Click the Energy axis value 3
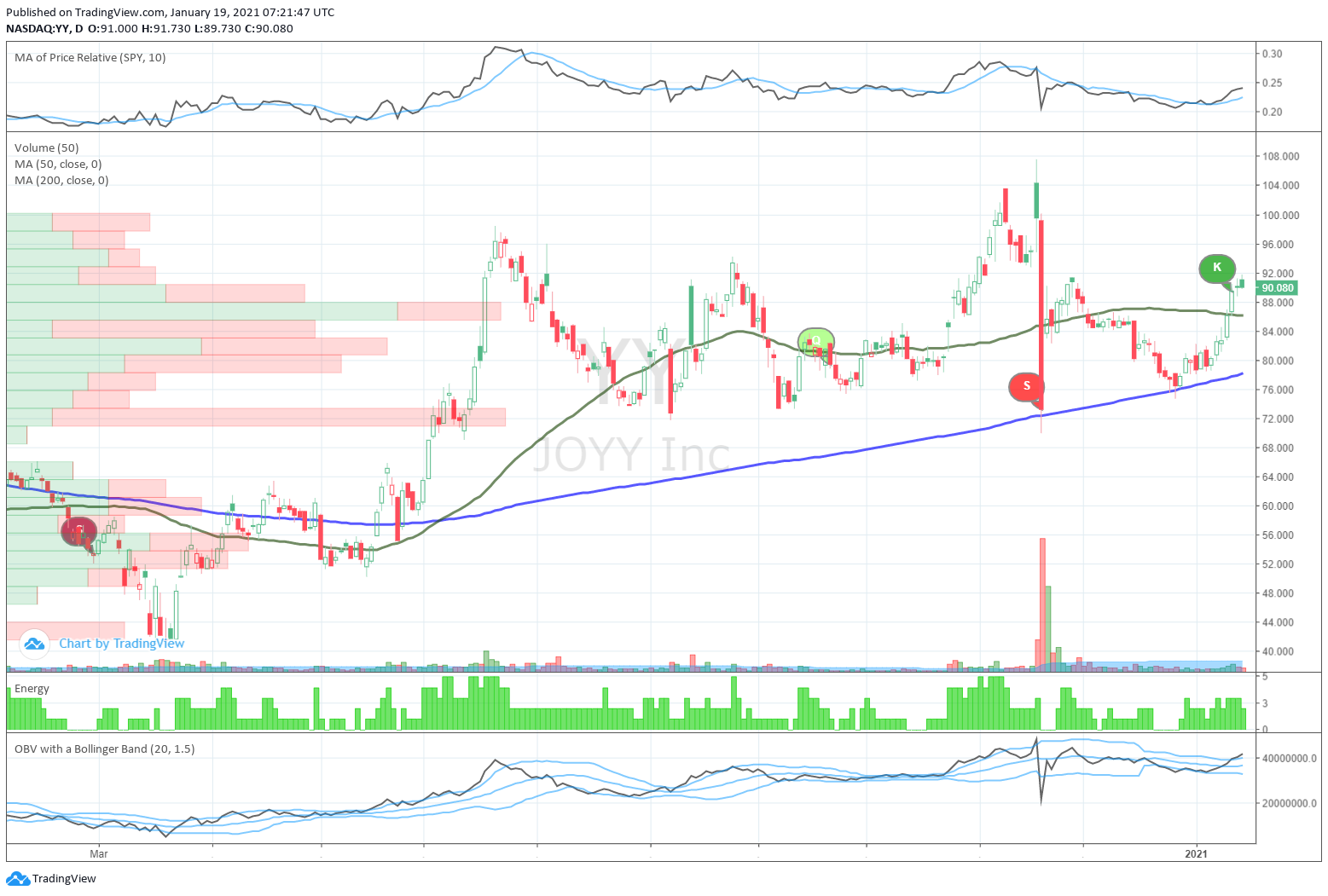Screen dimensions: 1328x896 tap(1266, 703)
